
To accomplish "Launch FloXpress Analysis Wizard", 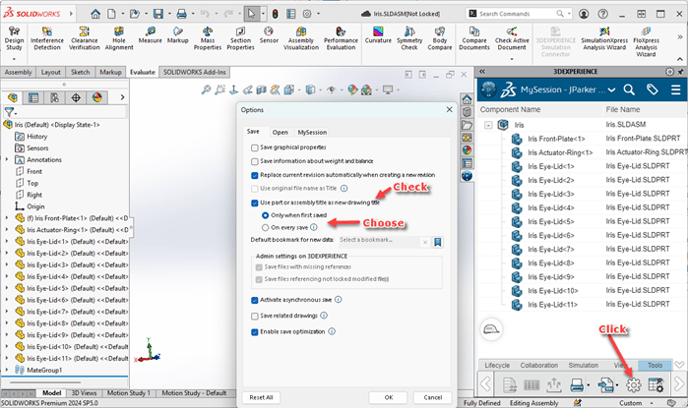I will point(646,42).
